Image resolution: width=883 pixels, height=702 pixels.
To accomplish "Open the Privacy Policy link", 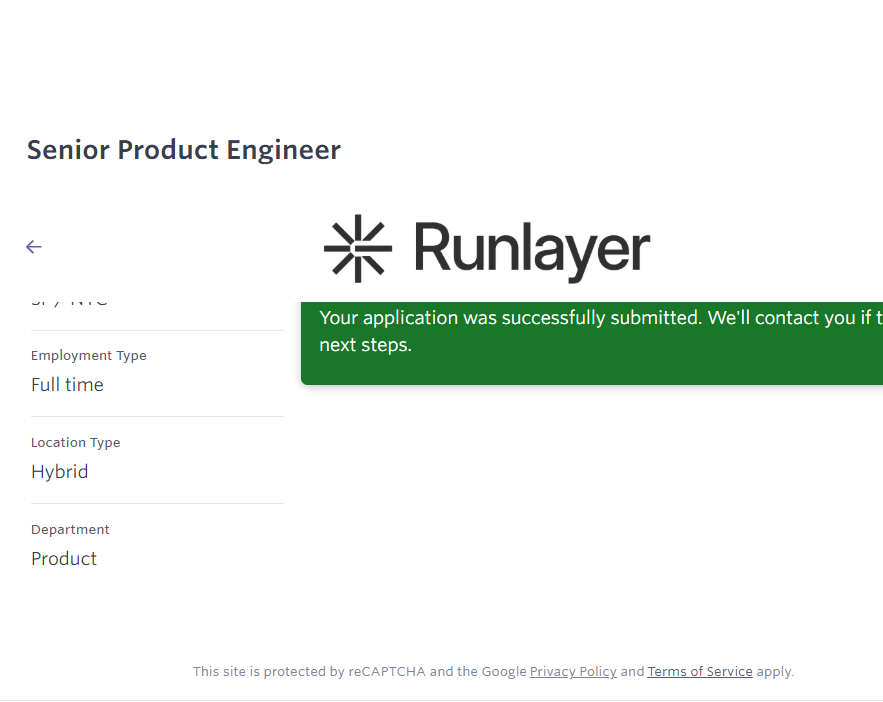I will click(573, 672).
